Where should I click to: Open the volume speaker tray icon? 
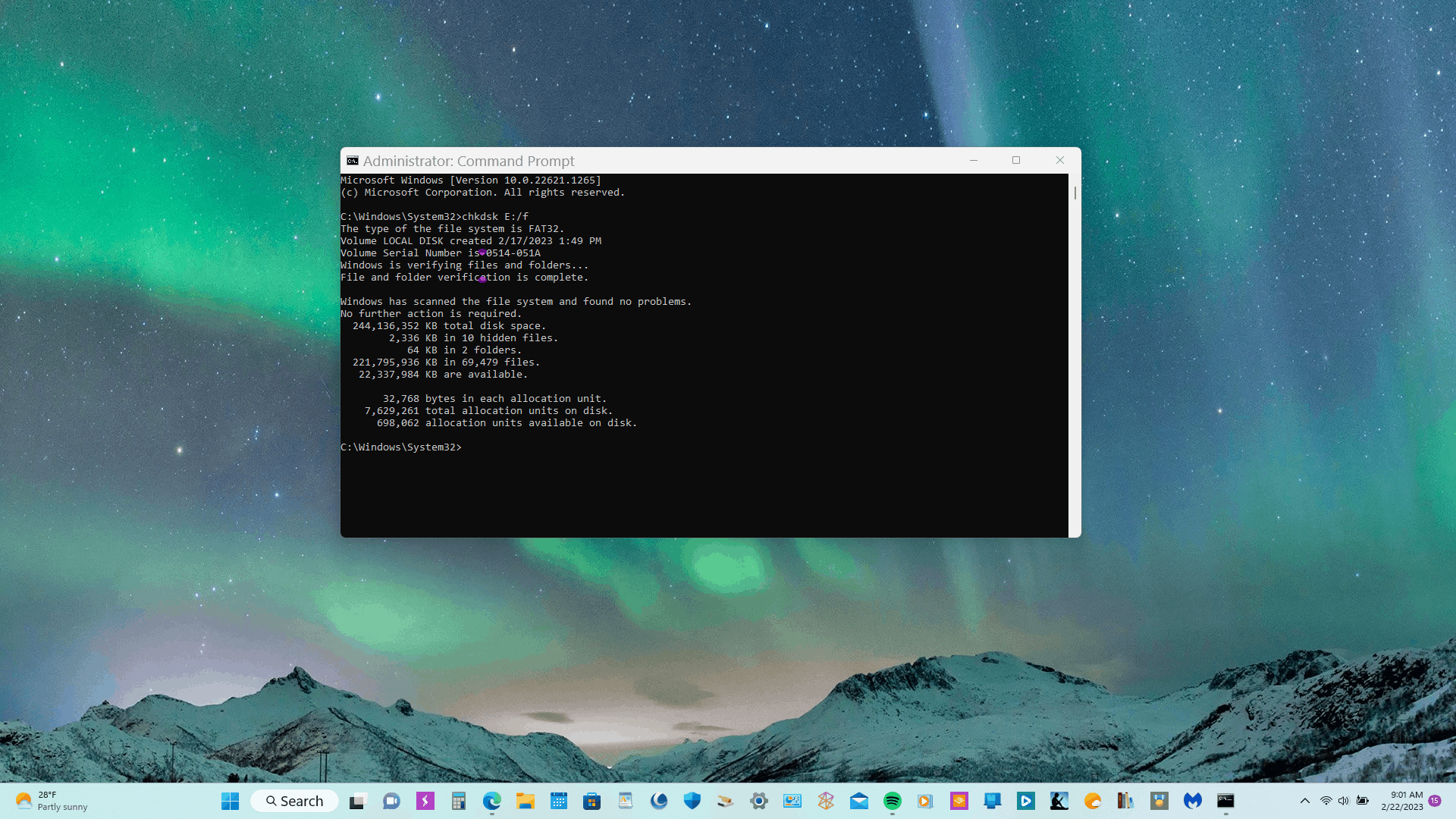point(1344,801)
